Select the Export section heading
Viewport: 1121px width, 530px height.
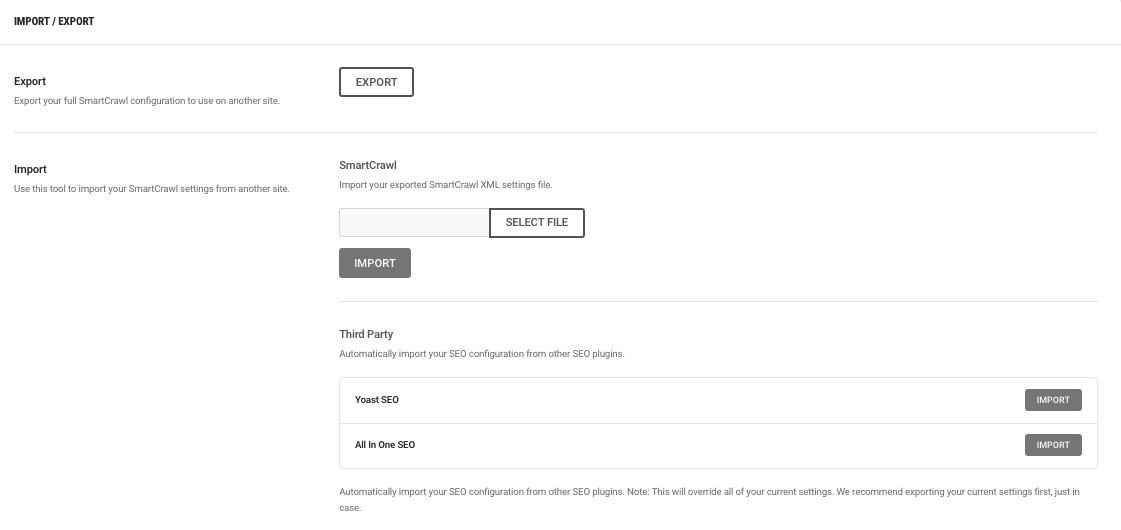coord(30,82)
